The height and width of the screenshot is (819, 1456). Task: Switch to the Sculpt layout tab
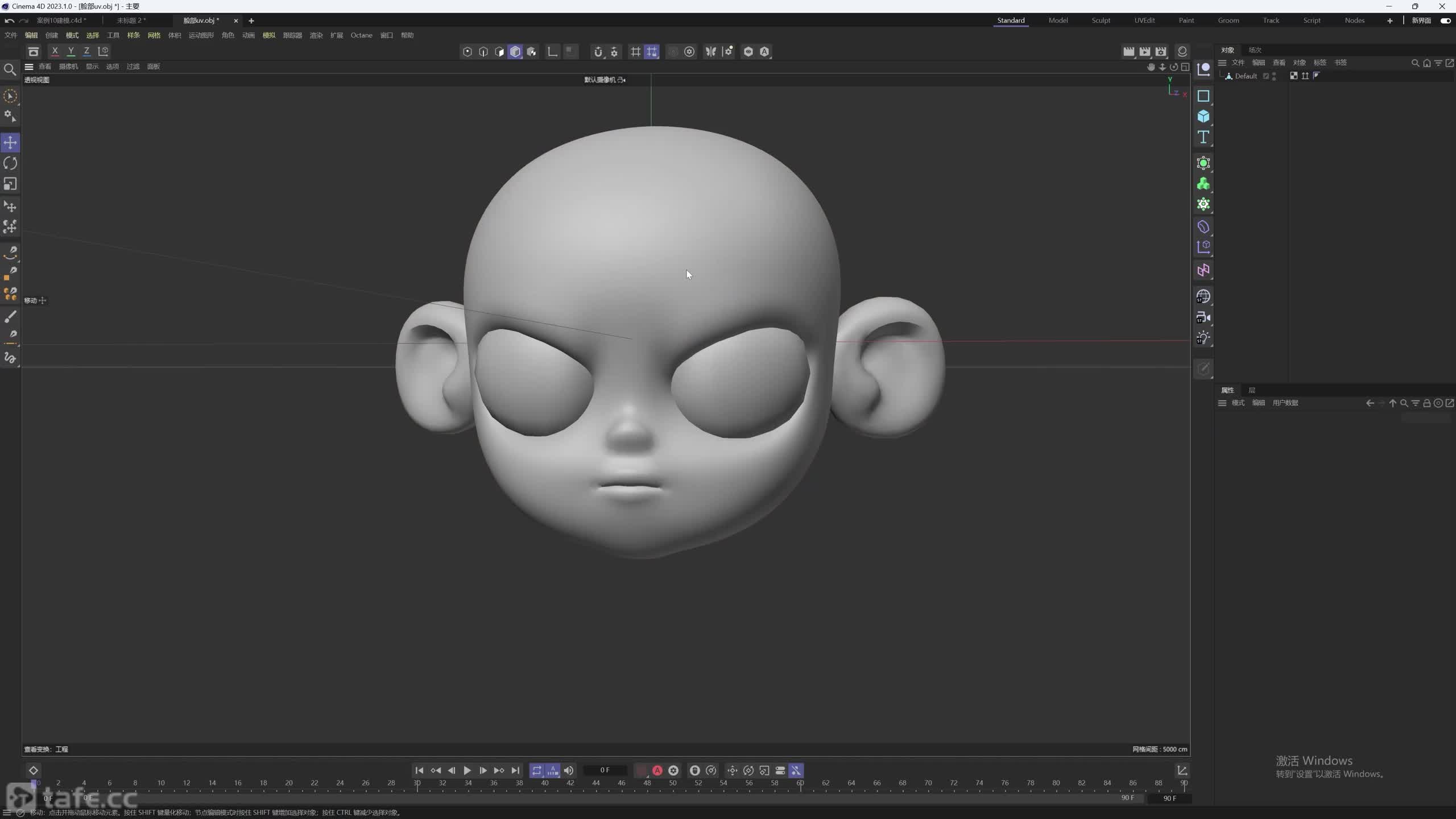tap(1101, 20)
